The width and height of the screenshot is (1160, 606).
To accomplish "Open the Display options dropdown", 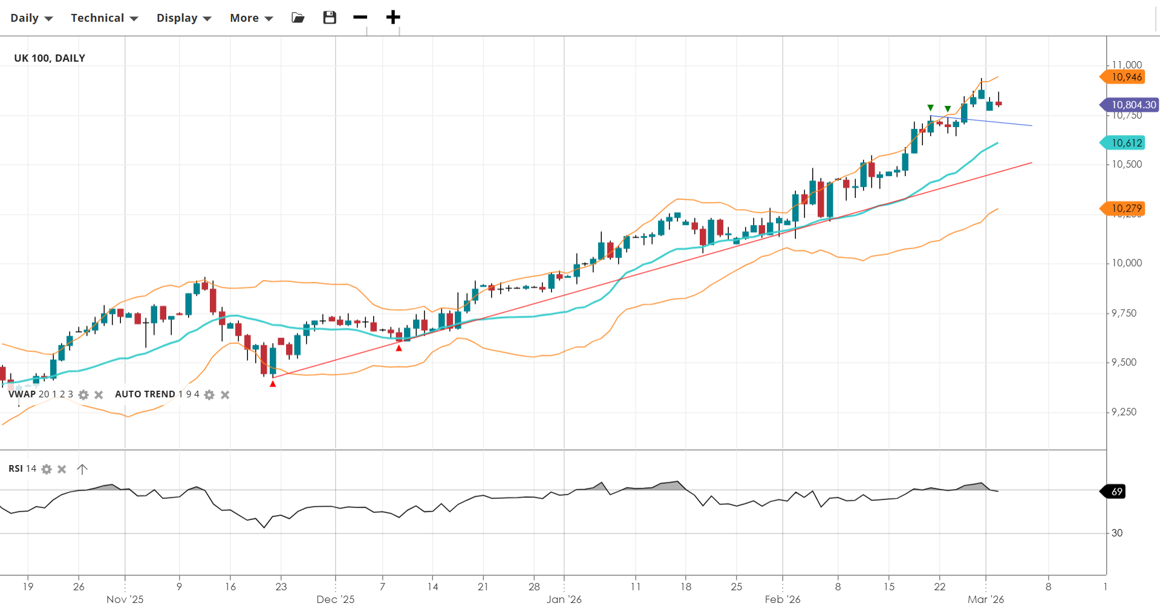I will pyautogui.click(x=183, y=18).
